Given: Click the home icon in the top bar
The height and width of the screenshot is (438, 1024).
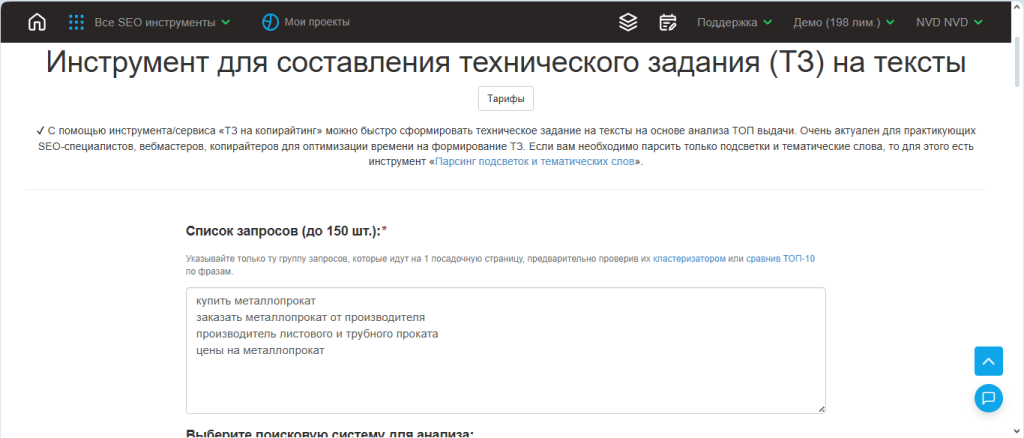Looking at the screenshot, I should point(37,22).
